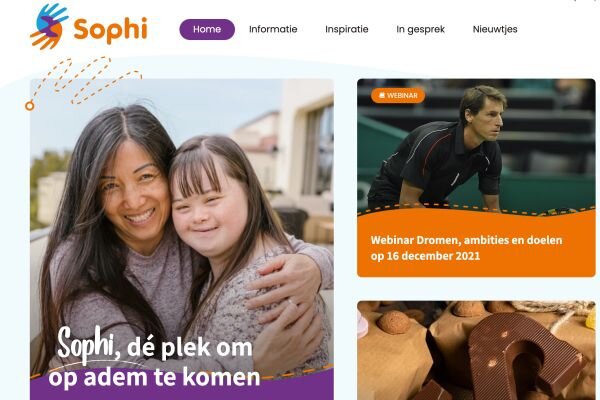The image size is (600, 400).
Task: Open the Informatie menu item
Action: coord(273,29)
